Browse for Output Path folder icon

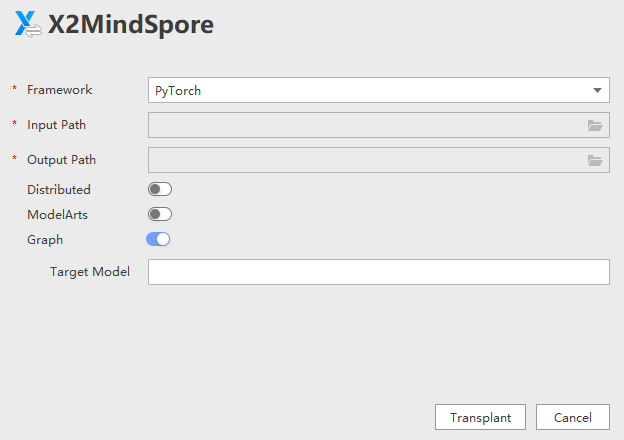pyautogui.click(x=595, y=160)
